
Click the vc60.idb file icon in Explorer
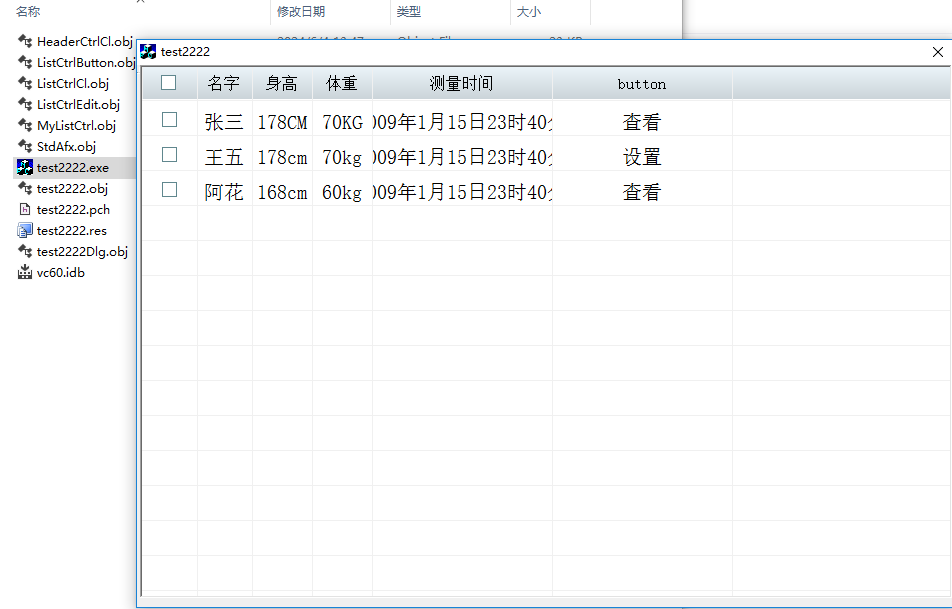point(25,272)
